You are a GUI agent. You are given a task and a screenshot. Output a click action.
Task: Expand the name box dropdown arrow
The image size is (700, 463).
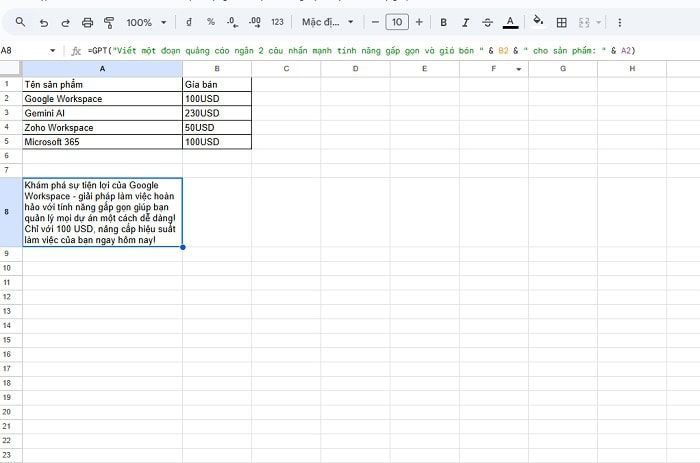coord(53,50)
